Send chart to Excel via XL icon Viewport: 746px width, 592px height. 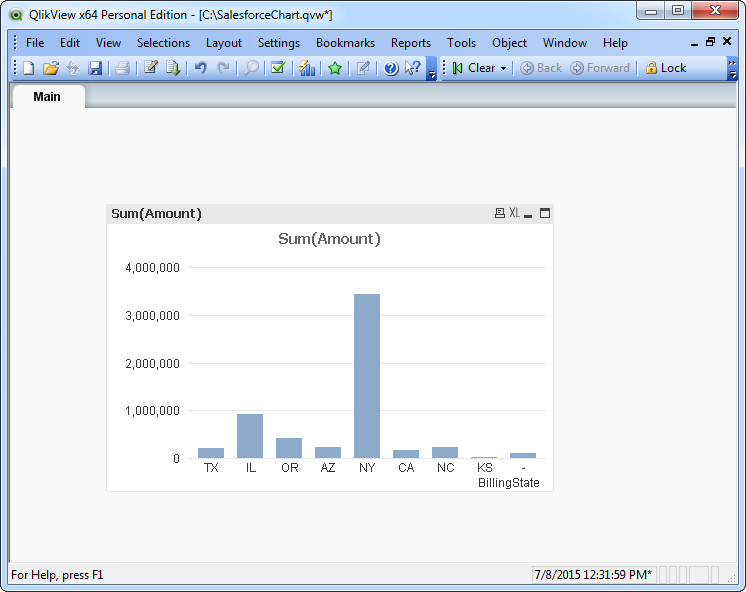(514, 213)
